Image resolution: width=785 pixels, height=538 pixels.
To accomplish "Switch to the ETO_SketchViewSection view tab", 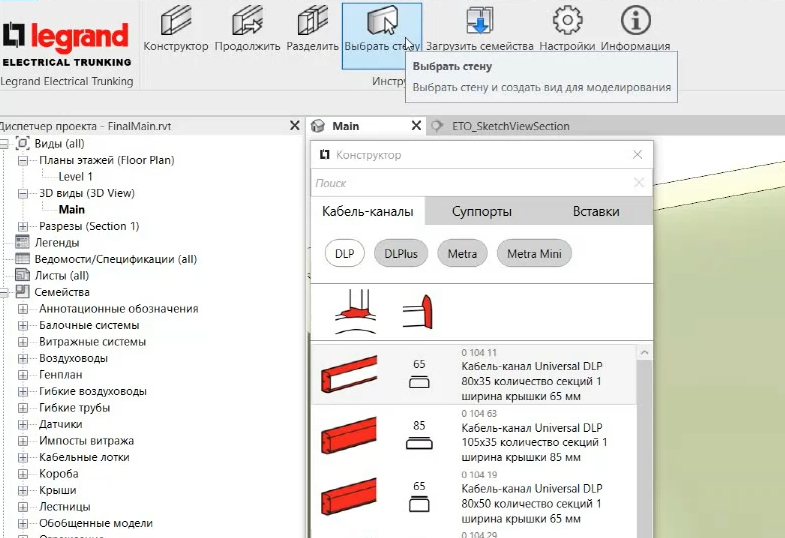I will [x=511, y=126].
